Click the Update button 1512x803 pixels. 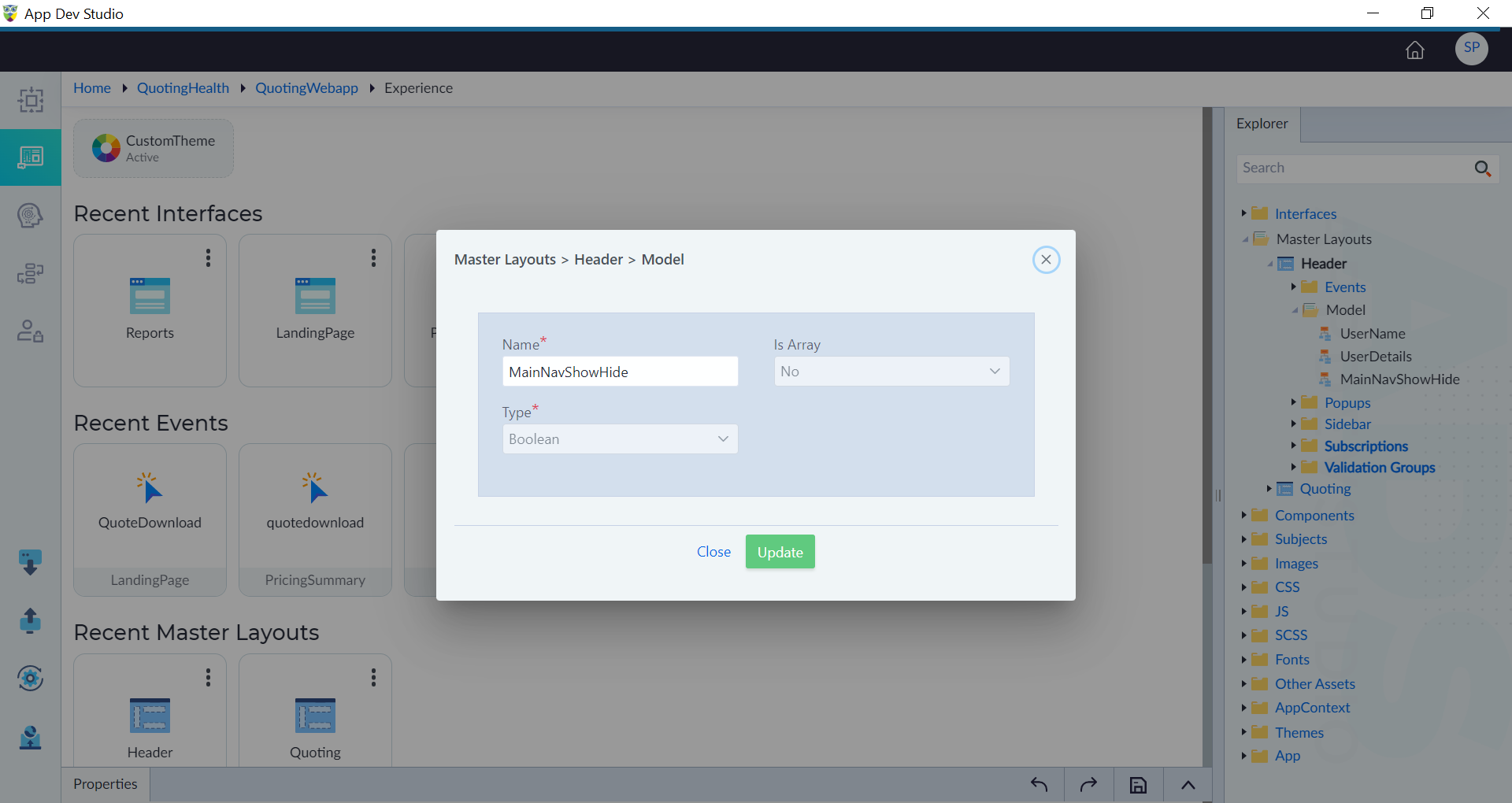point(780,552)
